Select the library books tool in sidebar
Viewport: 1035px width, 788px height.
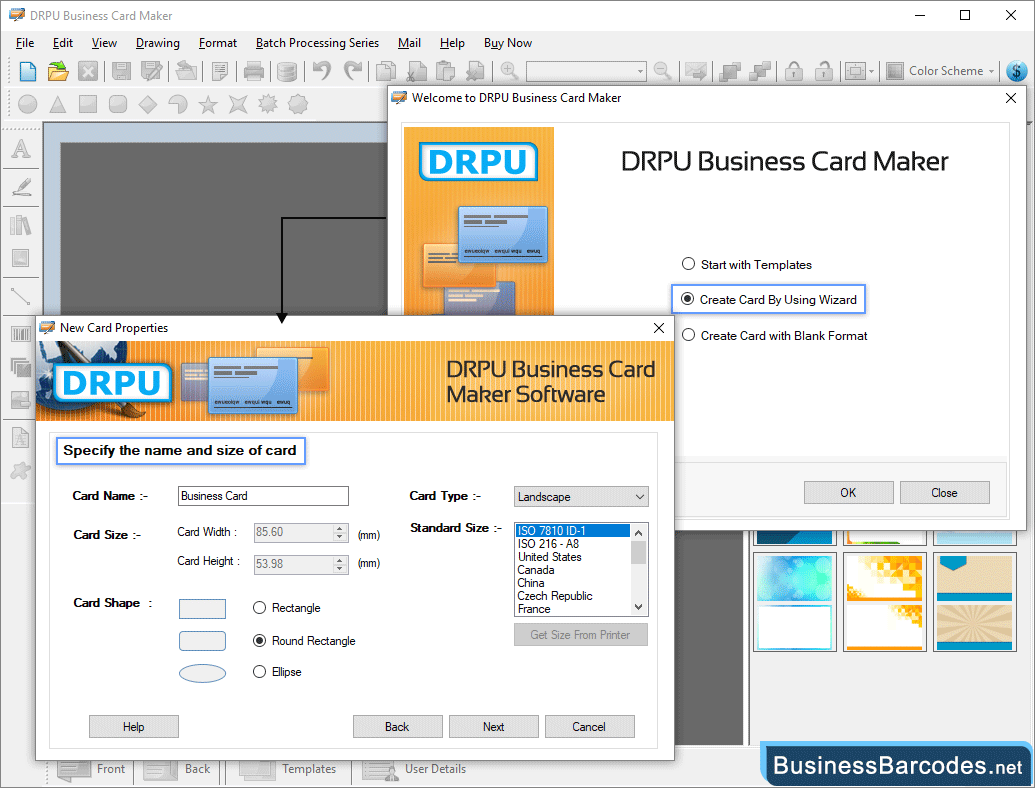pyautogui.click(x=21, y=225)
